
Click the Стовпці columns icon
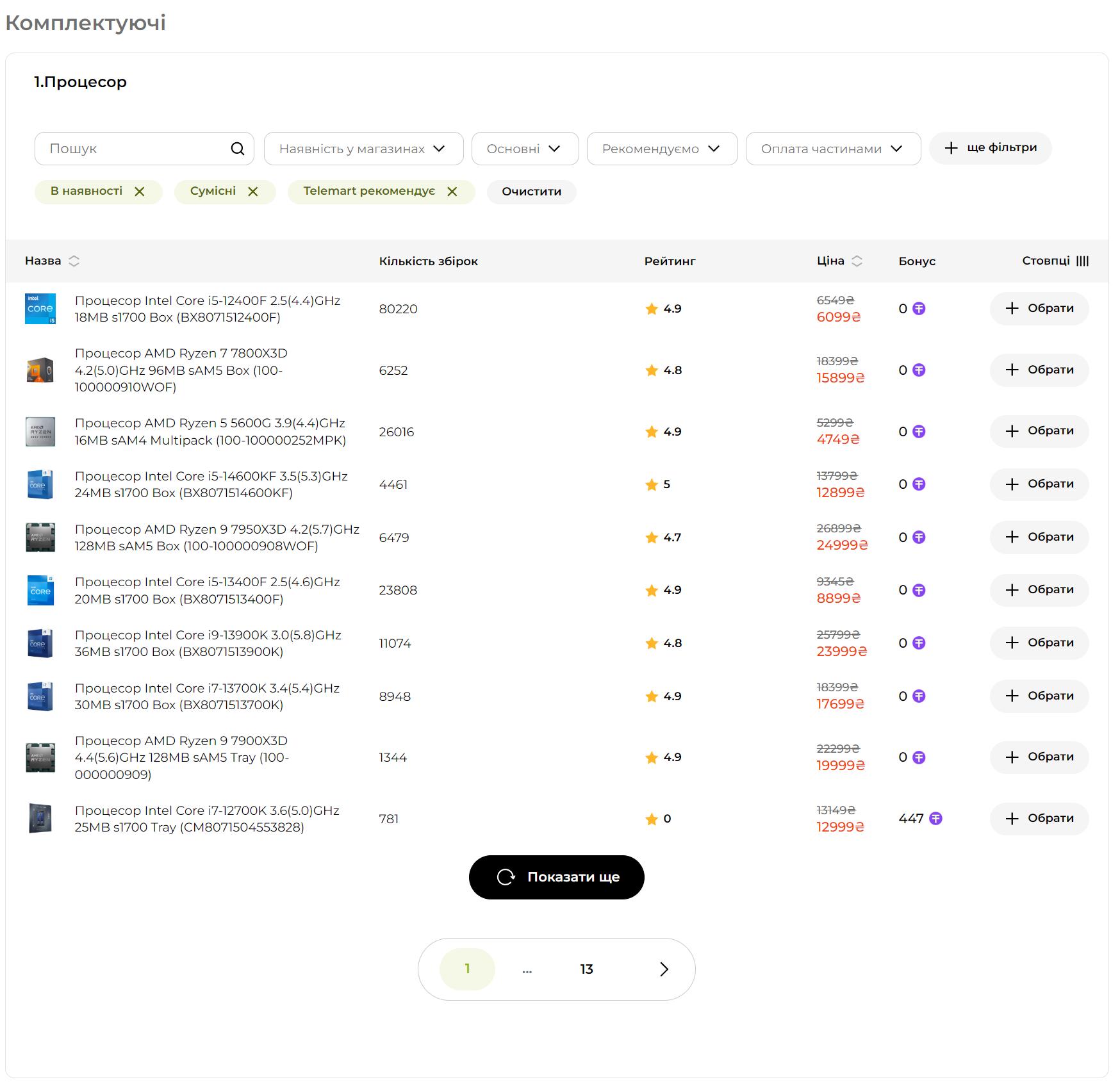tap(1082, 261)
